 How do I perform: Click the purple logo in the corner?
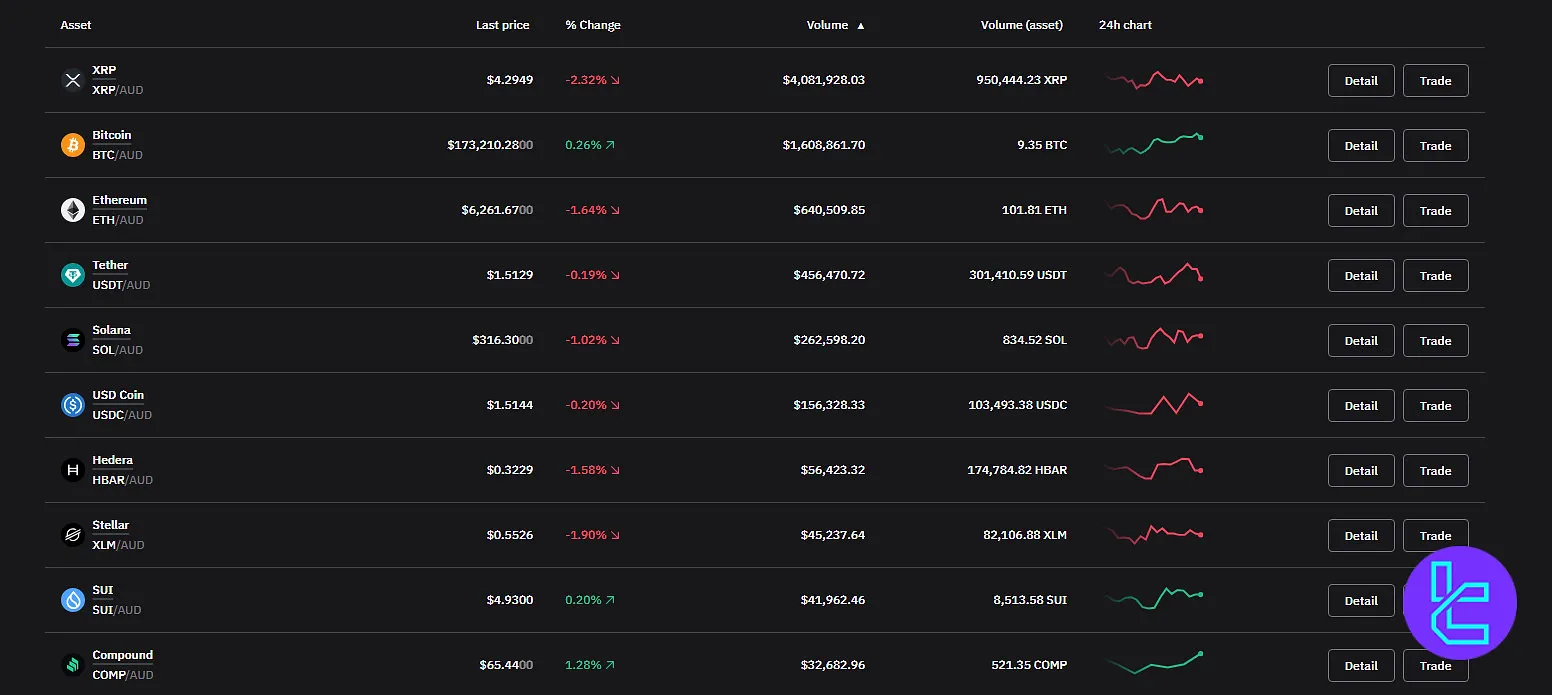[1461, 603]
